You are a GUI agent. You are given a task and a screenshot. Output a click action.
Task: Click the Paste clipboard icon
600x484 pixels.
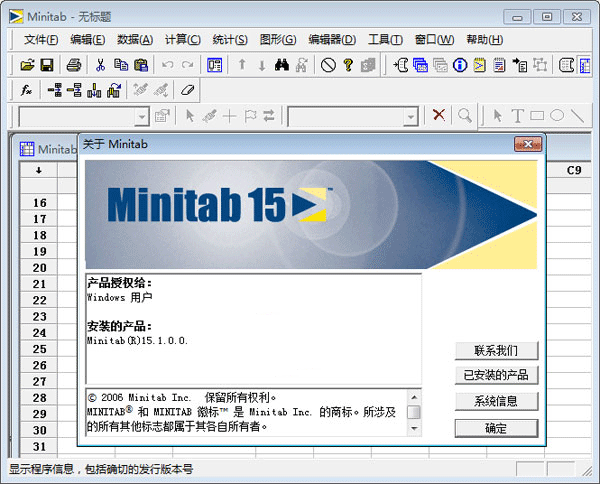tap(141, 65)
